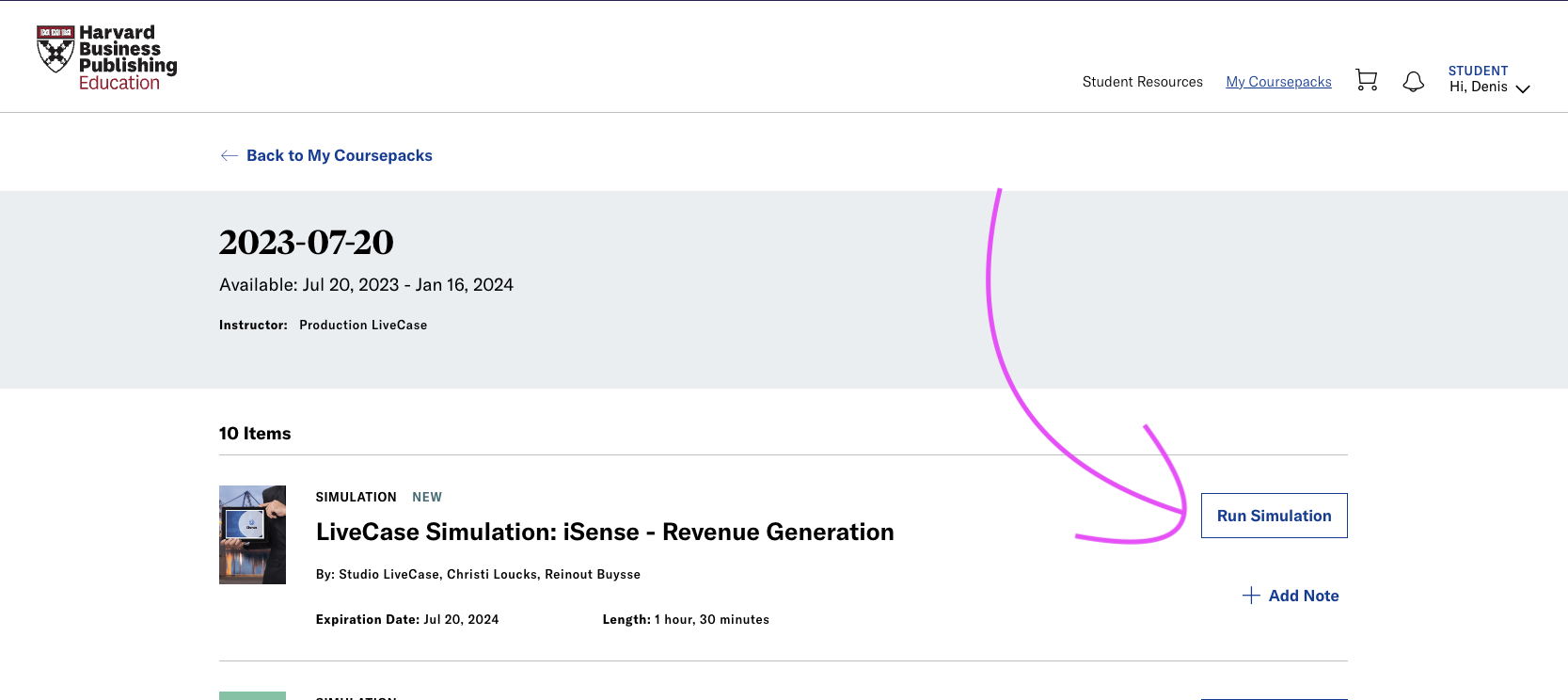Open the notifications bell icon
Viewport: 1568px width, 700px height.
(1413, 82)
